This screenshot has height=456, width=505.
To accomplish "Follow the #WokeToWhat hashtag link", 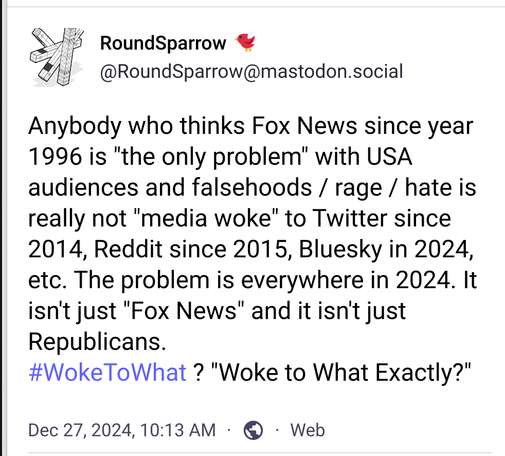I will click(x=107, y=372).
